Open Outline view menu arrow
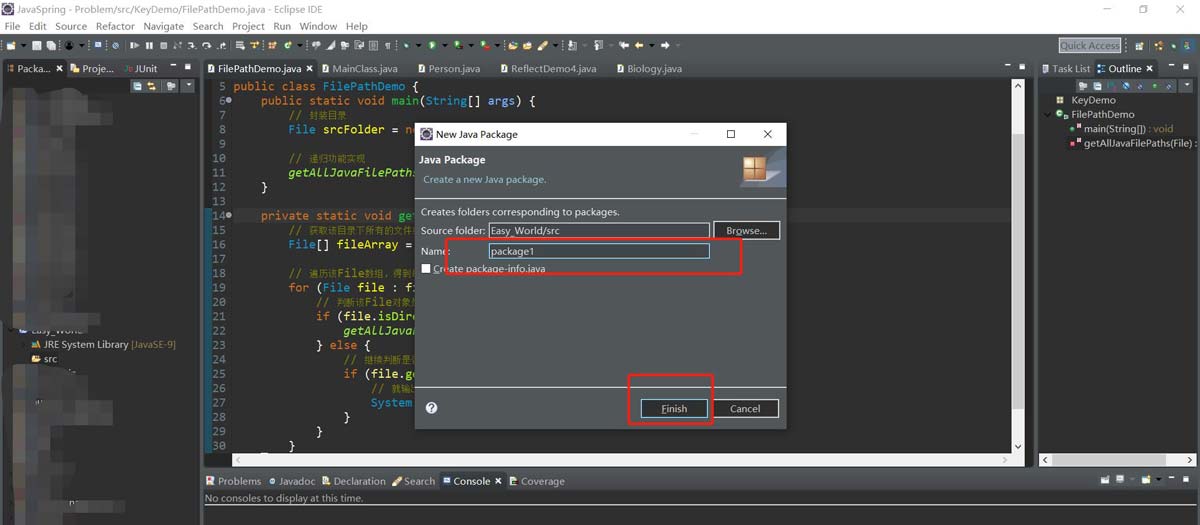This screenshot has width=1200, height=525. (1187, 86)
